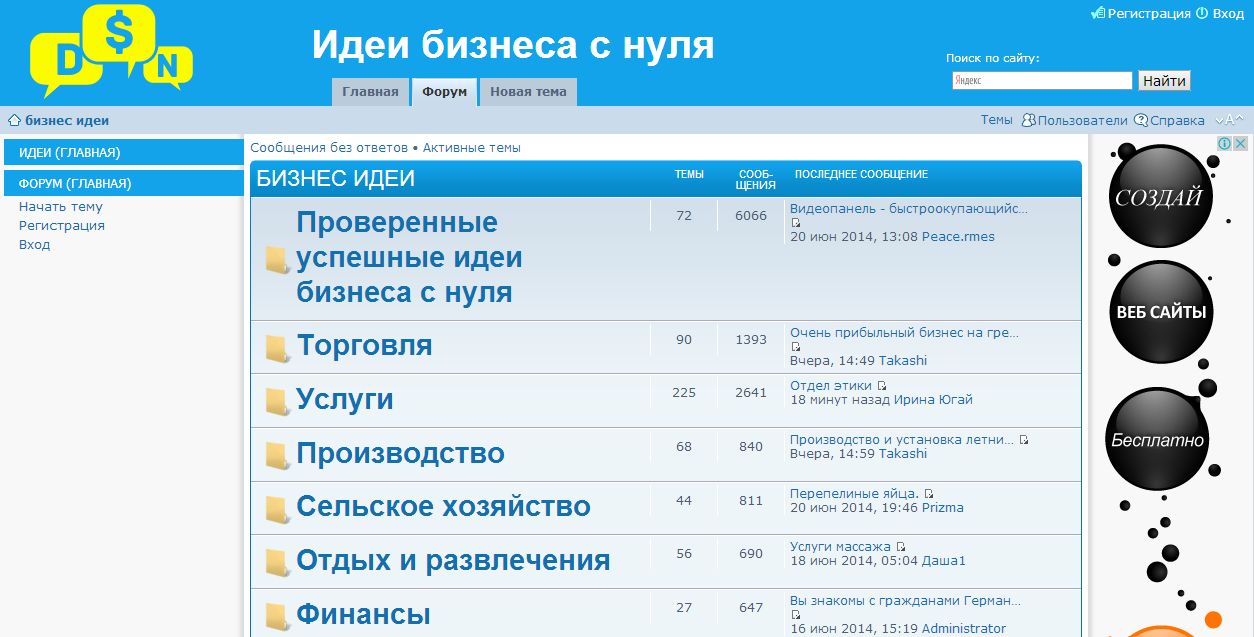Click the view-post icon after Перепелиные яйца
The image size is (1254, 637).
pos(929,494)
